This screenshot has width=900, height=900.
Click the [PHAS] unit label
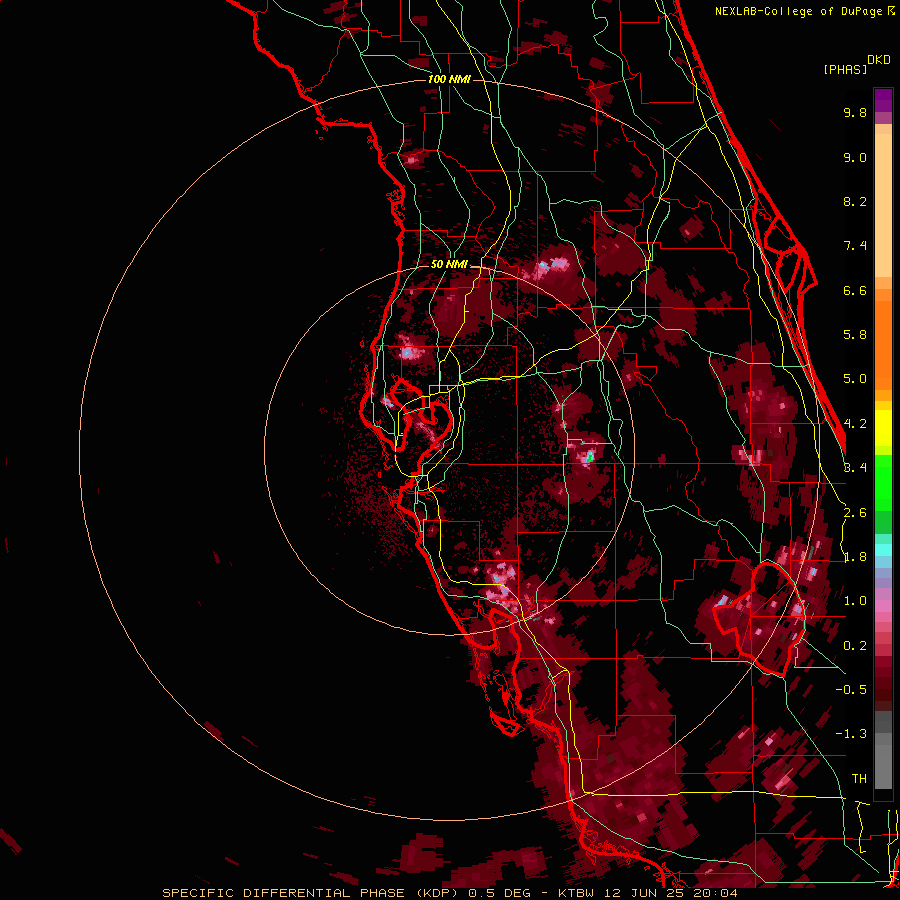click(x=845, y=70)
